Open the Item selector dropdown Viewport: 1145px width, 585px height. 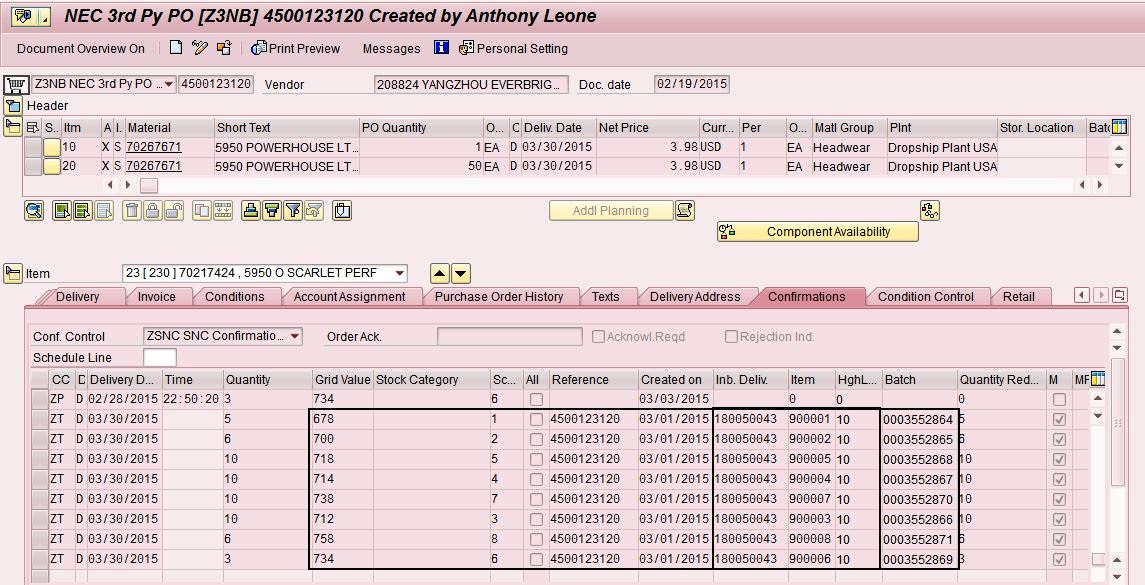click(400, 274)
